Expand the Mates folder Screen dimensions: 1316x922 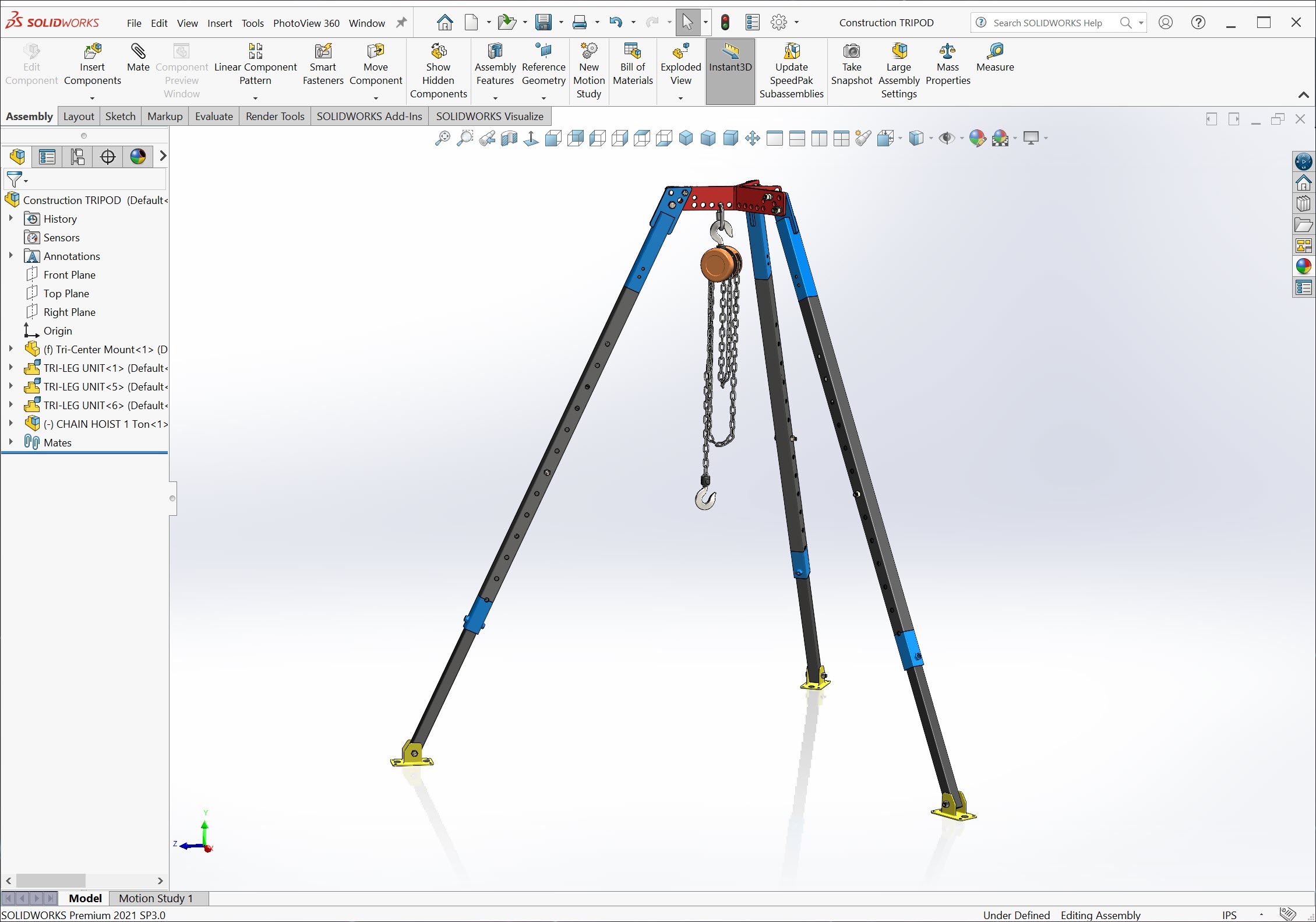coord(11,442)
